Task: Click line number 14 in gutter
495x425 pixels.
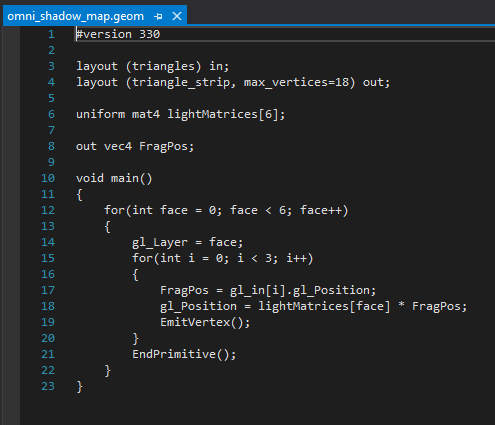Action: pyautogui.click(x=48, y=242)
